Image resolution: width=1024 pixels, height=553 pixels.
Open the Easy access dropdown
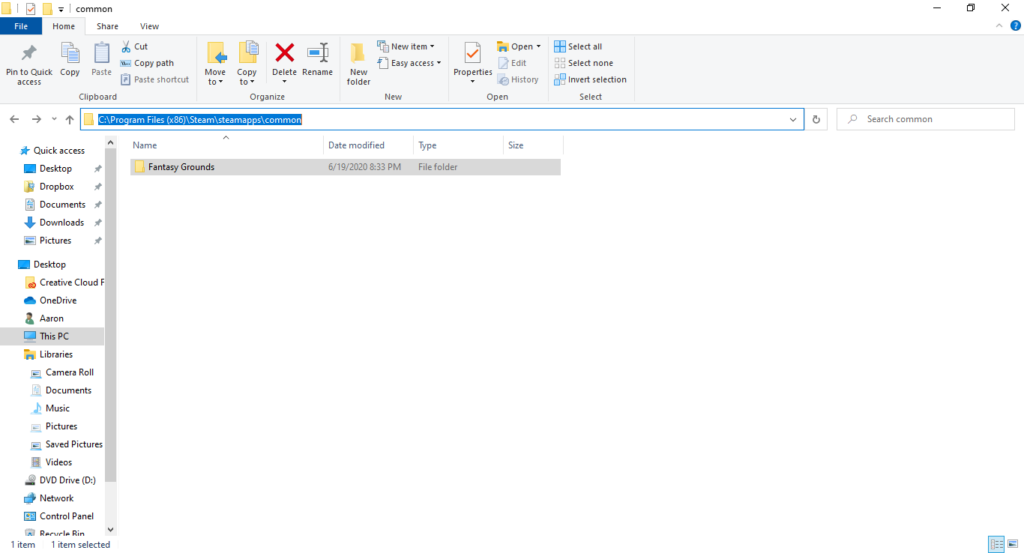(x=409, y=63)
